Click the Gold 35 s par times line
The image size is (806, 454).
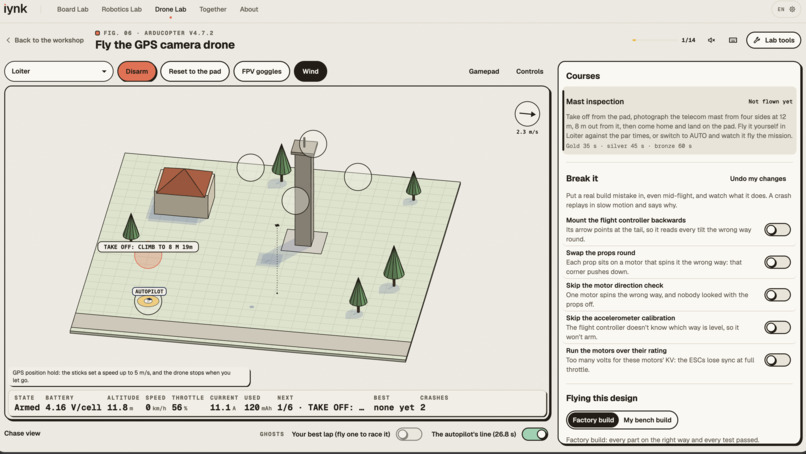(x=629, y=146)
